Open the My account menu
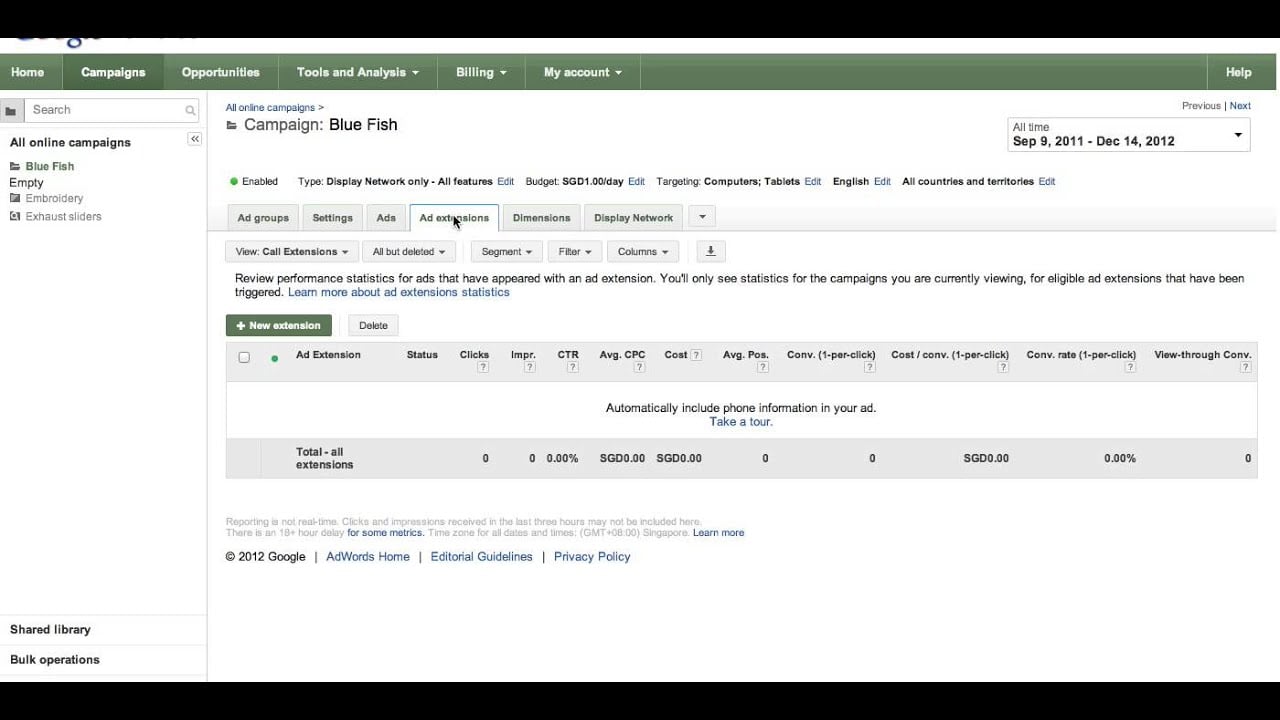The width and height of the screenshot is (1280, 720). [583, 72]
